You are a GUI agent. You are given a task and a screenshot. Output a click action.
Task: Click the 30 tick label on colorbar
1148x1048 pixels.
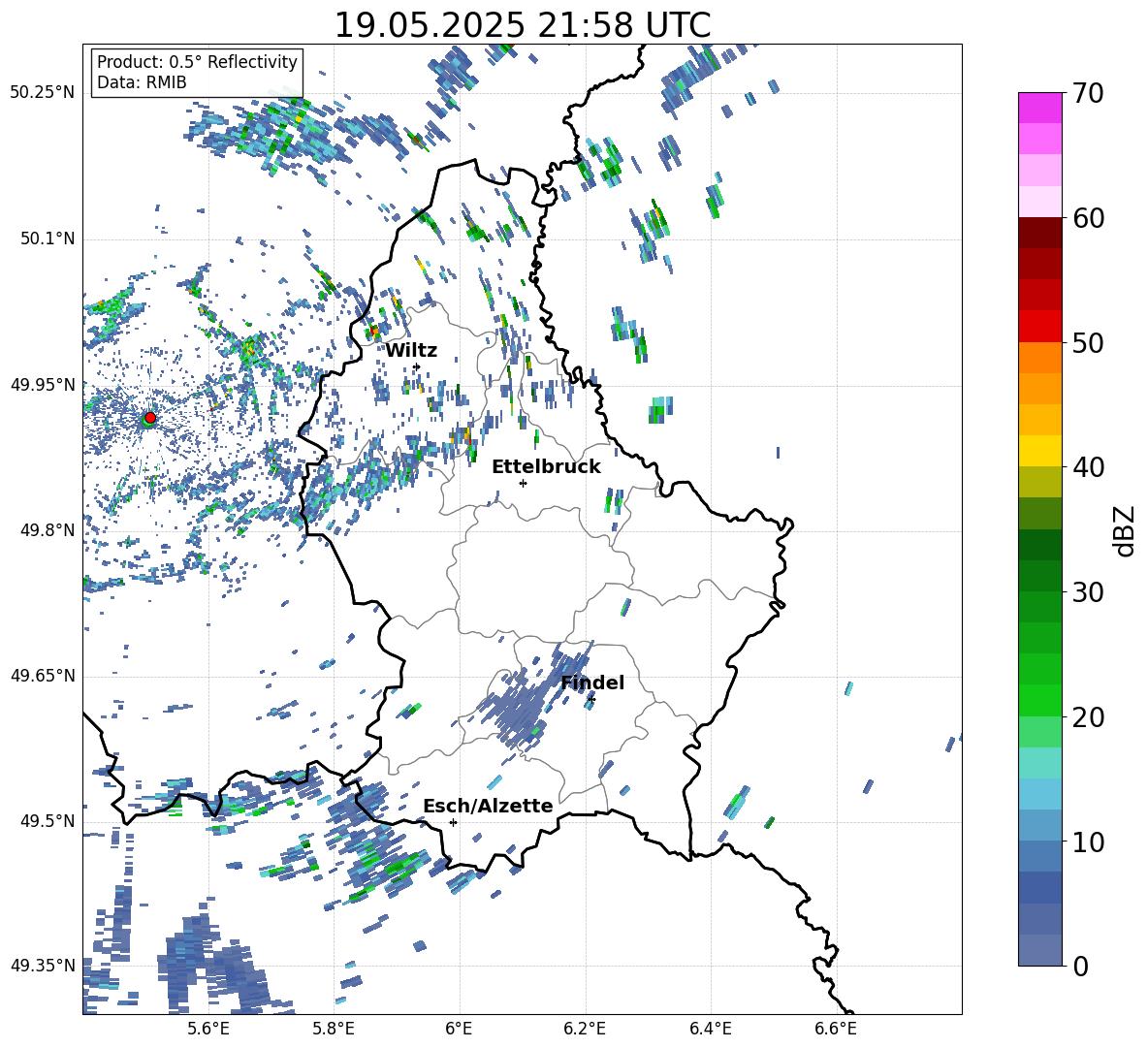click(x=1087, y=592)
